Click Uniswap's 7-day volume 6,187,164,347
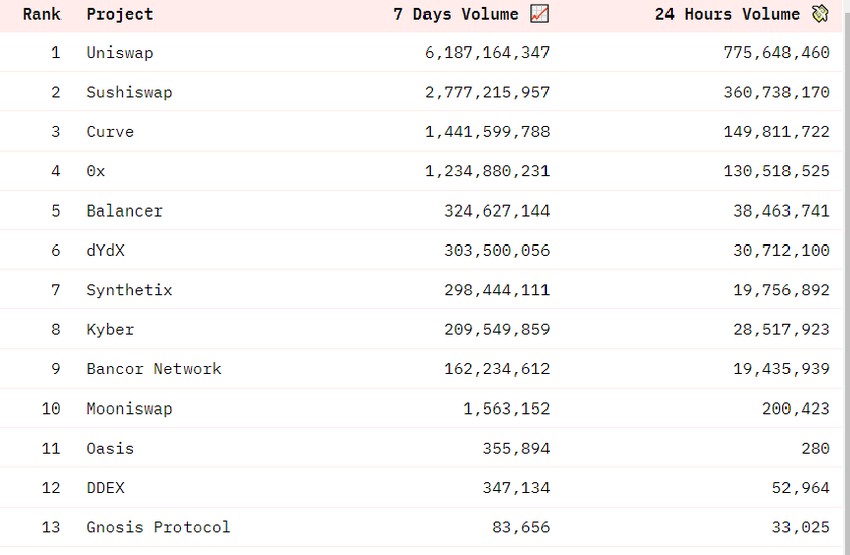850x555 pixels. point(487,52)
